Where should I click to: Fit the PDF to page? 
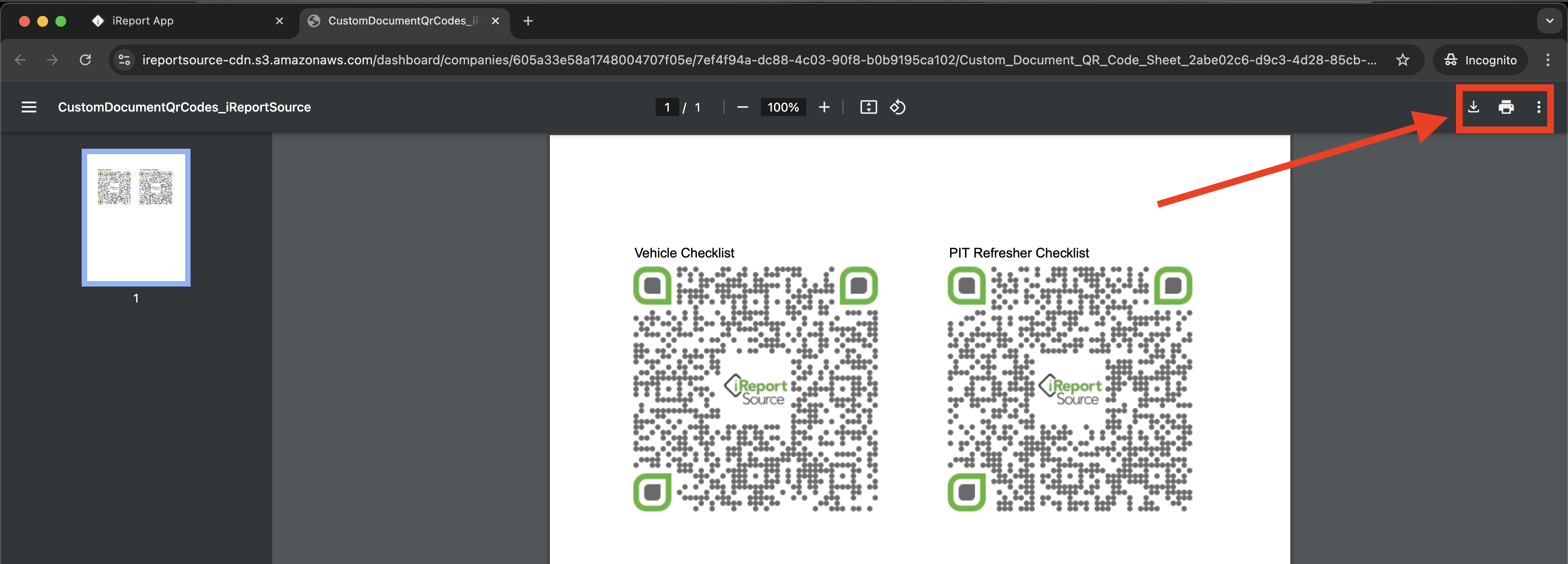(868, 107)
